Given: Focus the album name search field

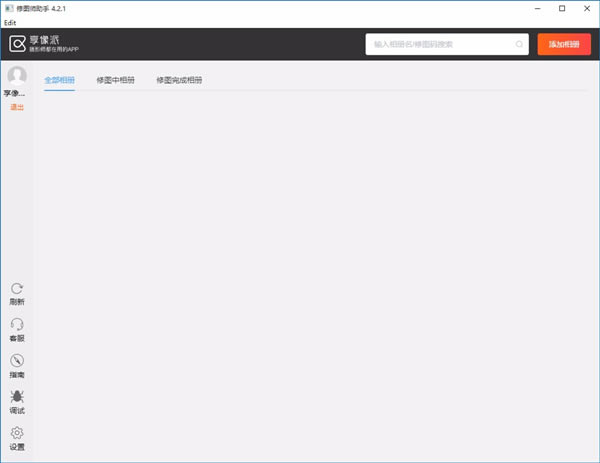Looking at the screenshot, I should (447, 44).
